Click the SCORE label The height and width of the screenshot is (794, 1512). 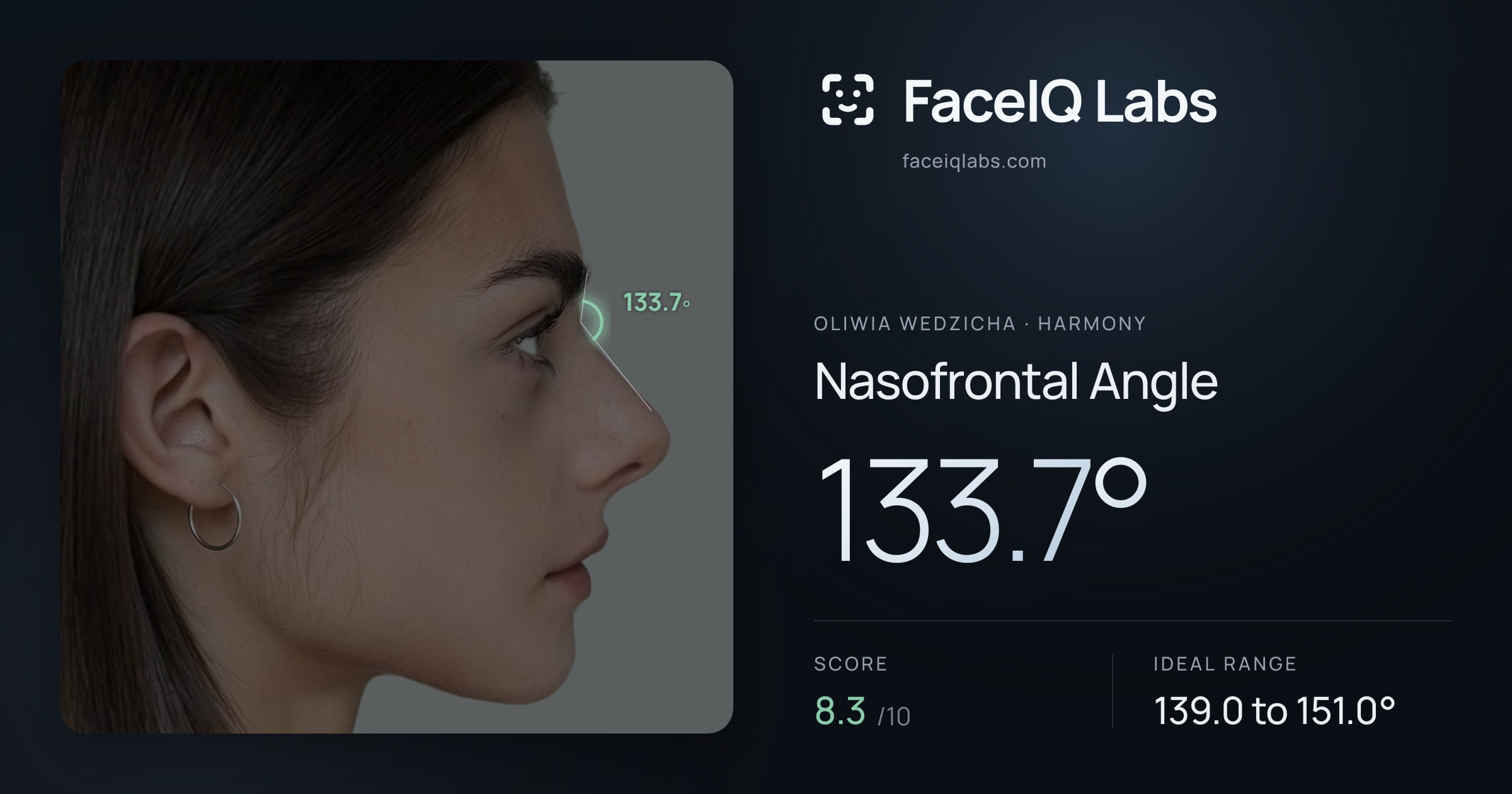(x=850, y=664)
